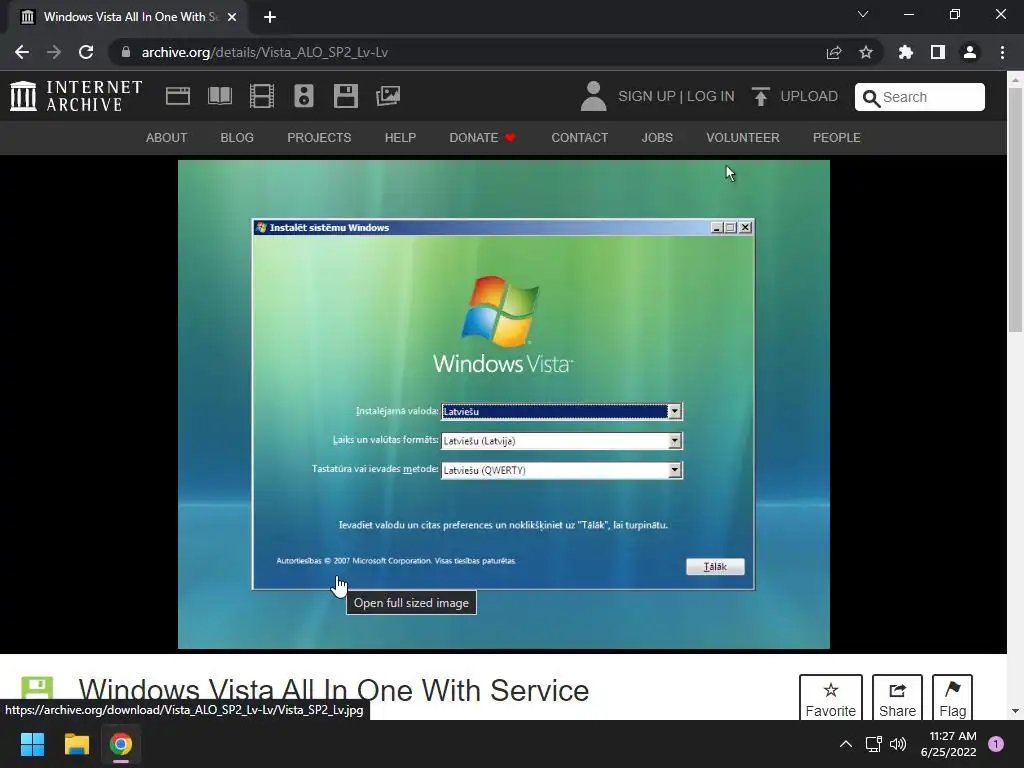View site information lock icon
Screen dimensions: 1024x768
pyautogui.click(x=126, y=52)
